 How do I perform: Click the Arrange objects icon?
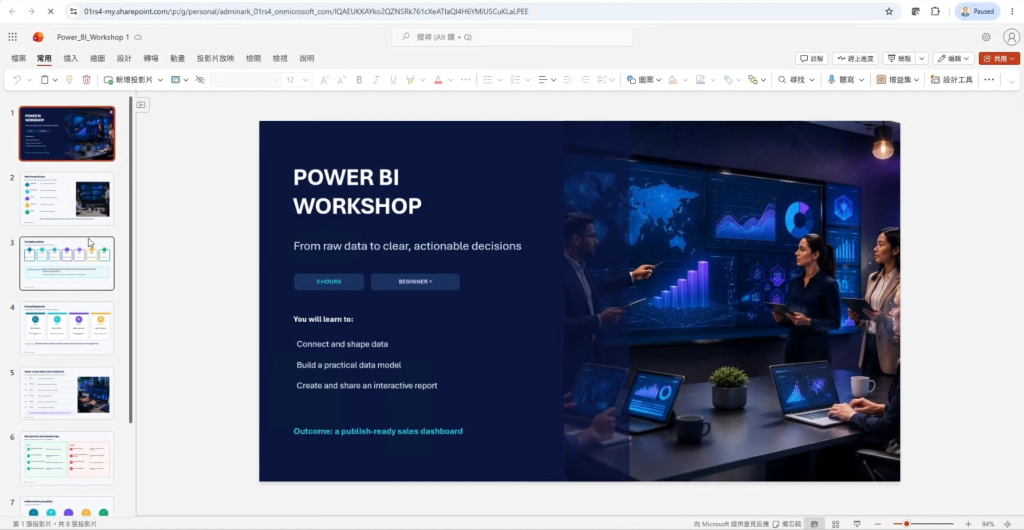coord(753,80)
